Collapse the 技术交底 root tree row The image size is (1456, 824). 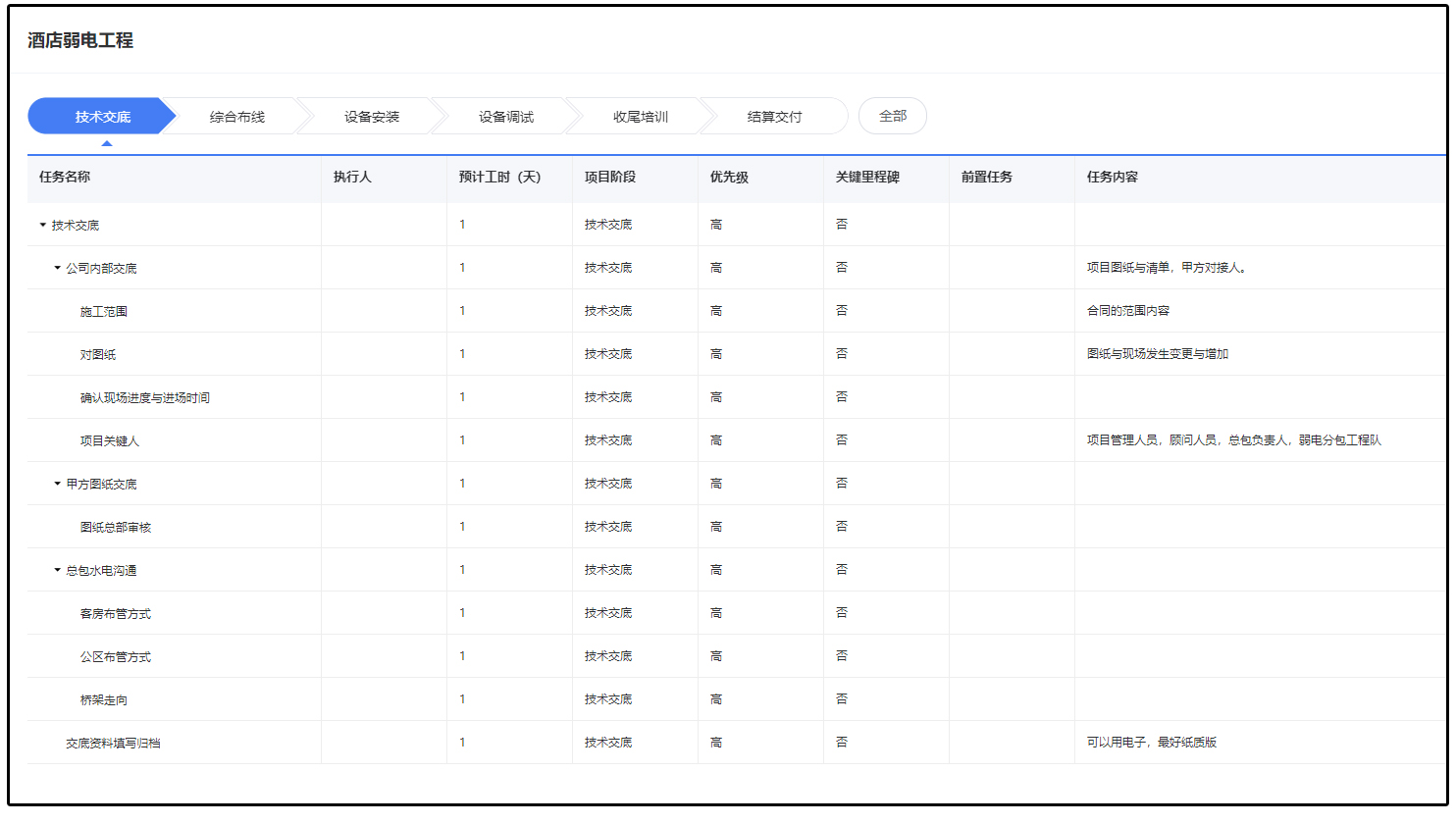coord(43,226)
